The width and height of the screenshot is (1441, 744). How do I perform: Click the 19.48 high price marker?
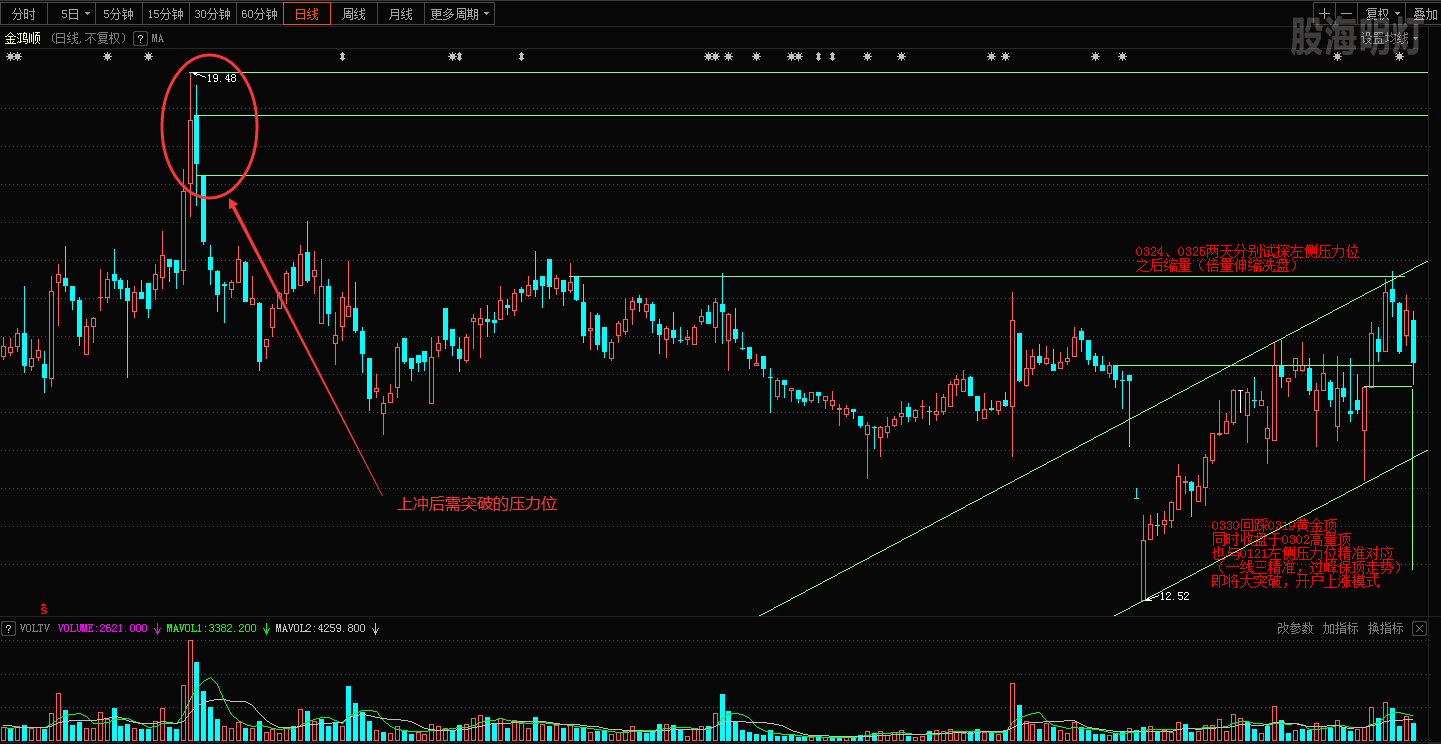(x=220, y=78)
